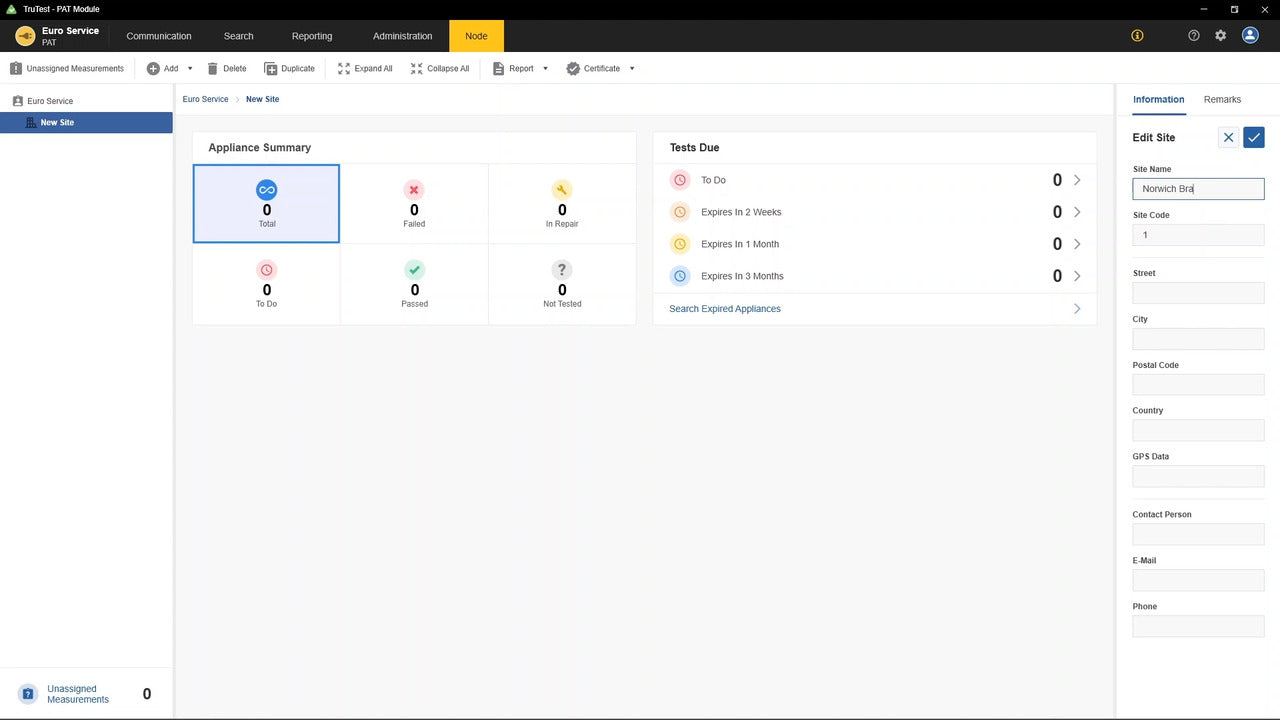Click the Unassigned Measurements toolbar icon

[16, 69]
